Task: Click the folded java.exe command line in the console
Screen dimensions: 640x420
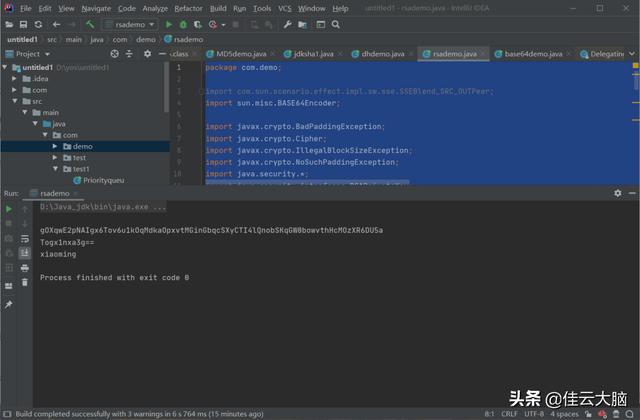Action: [x=103, y=207]
